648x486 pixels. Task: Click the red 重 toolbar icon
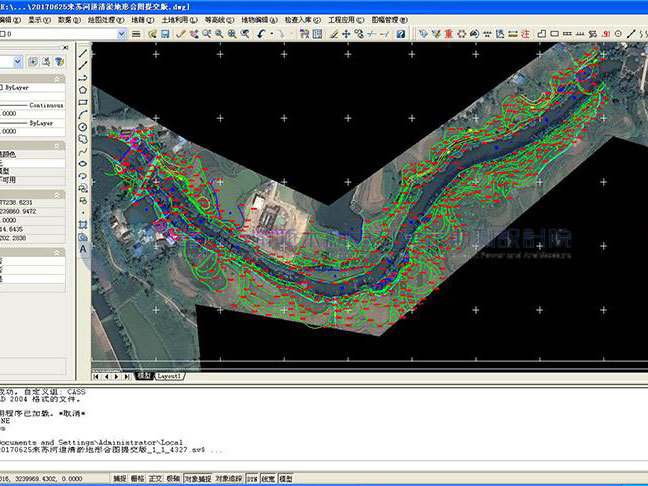point(449,34)
